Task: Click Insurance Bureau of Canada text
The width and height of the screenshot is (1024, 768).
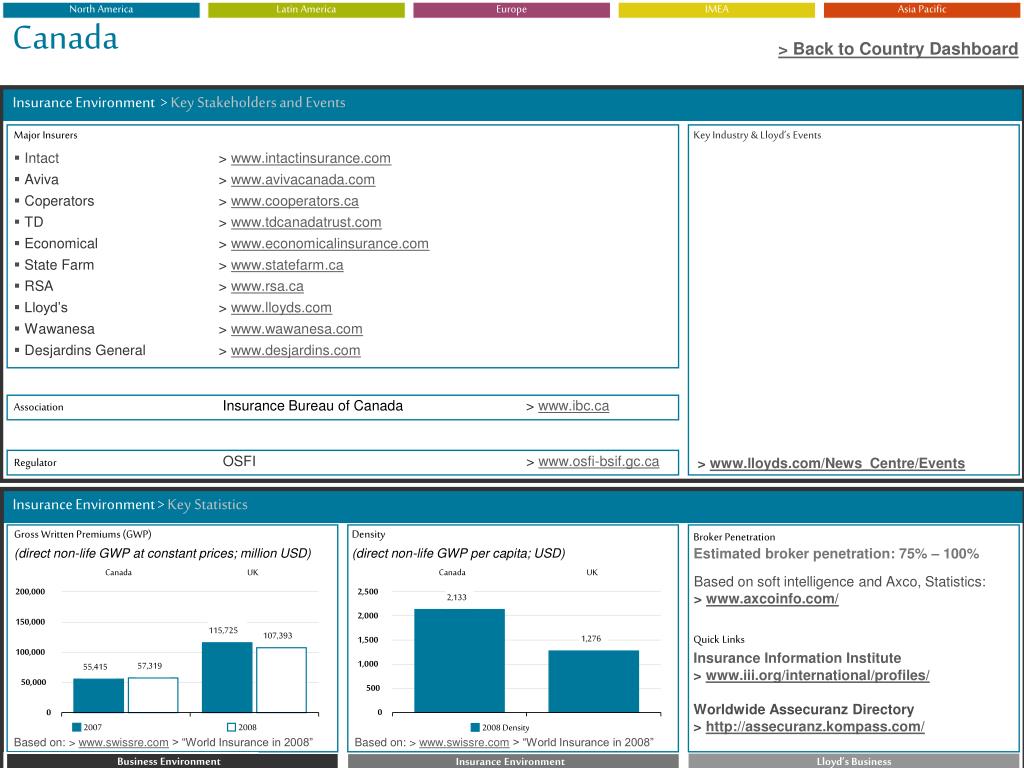Action: pyautogui.click(x=313, y=406)
